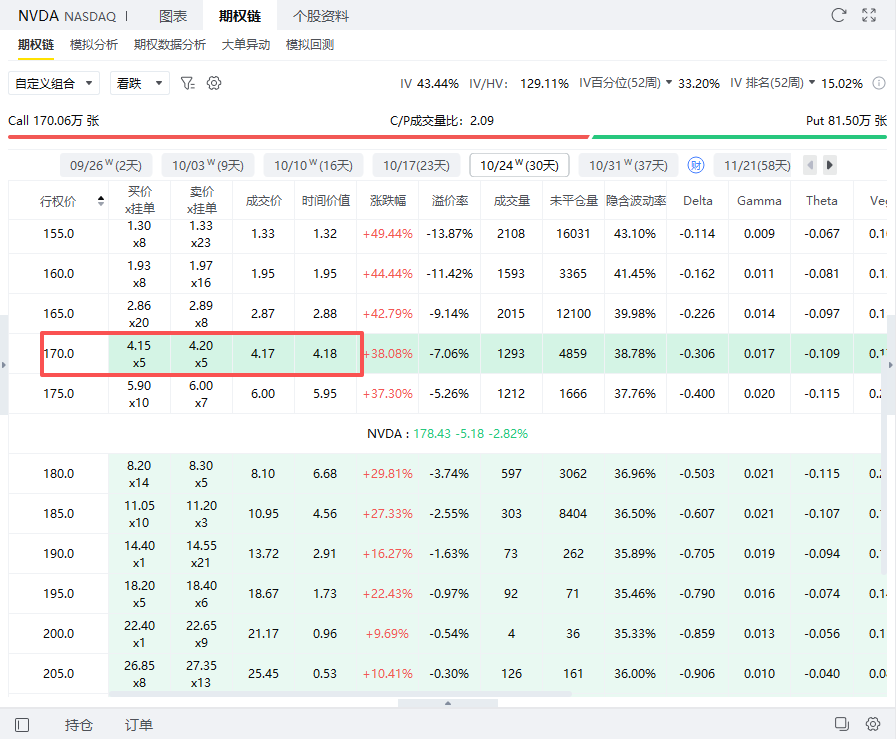Click the Delta column header
Image resolution: width=896 pixels, height=739 pixels.
[x=698, y=201]
